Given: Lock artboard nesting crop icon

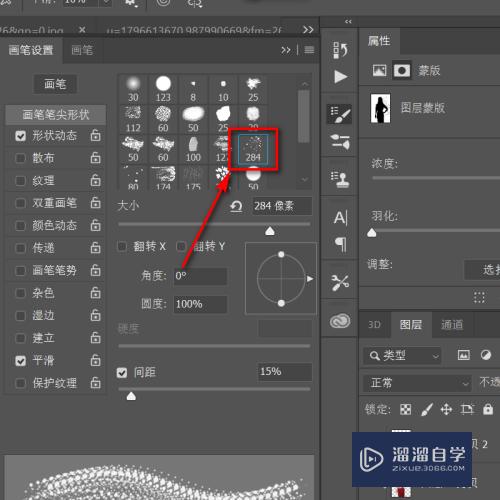Looking at the screenshot, I should [467, 409].
